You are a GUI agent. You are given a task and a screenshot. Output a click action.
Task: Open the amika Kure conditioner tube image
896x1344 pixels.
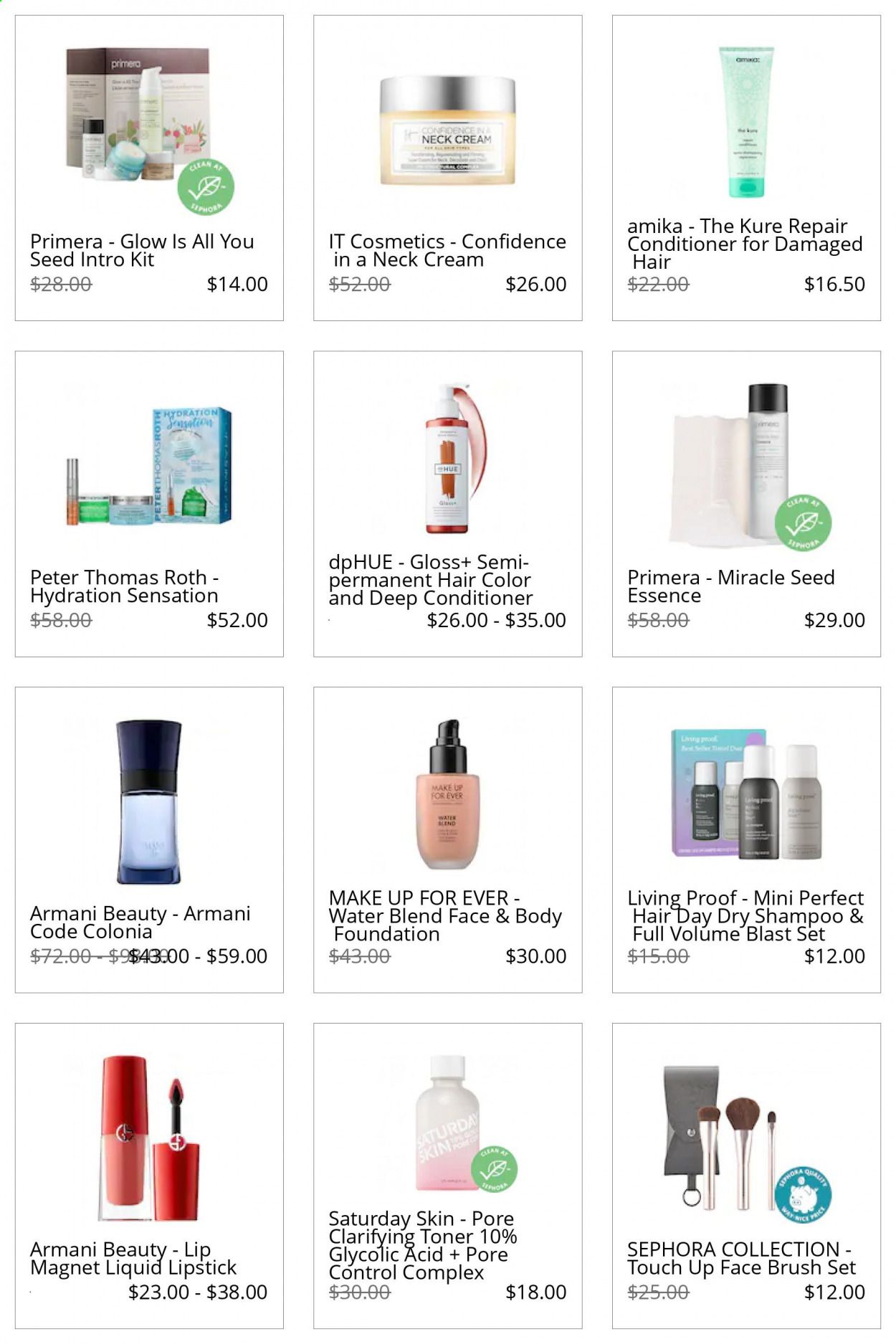(x=746, y=123)
